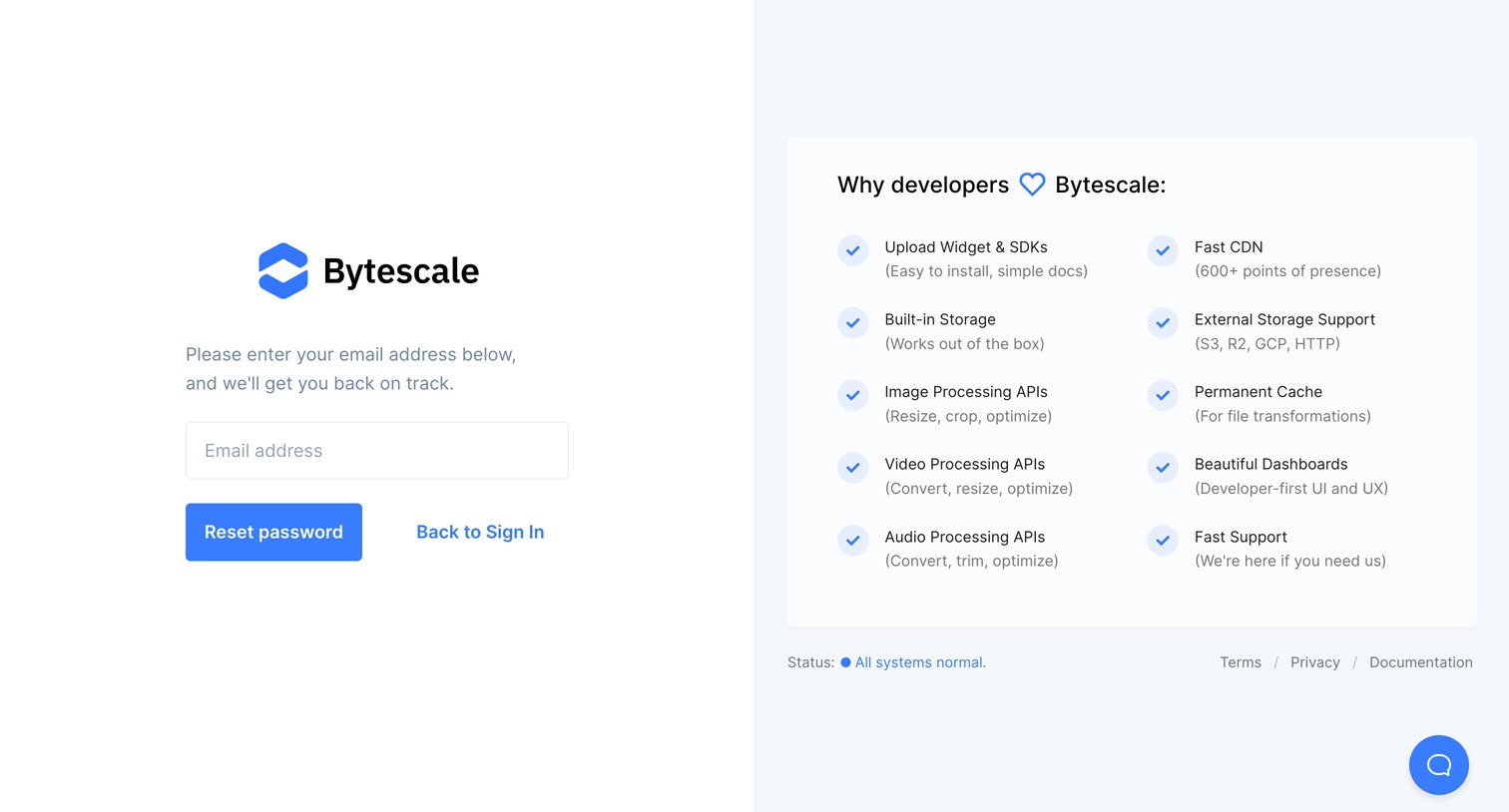Click checkmark icon beside Permanent Cache
The height and width of the screenshot is (812, 1509).
point(1163,395)
